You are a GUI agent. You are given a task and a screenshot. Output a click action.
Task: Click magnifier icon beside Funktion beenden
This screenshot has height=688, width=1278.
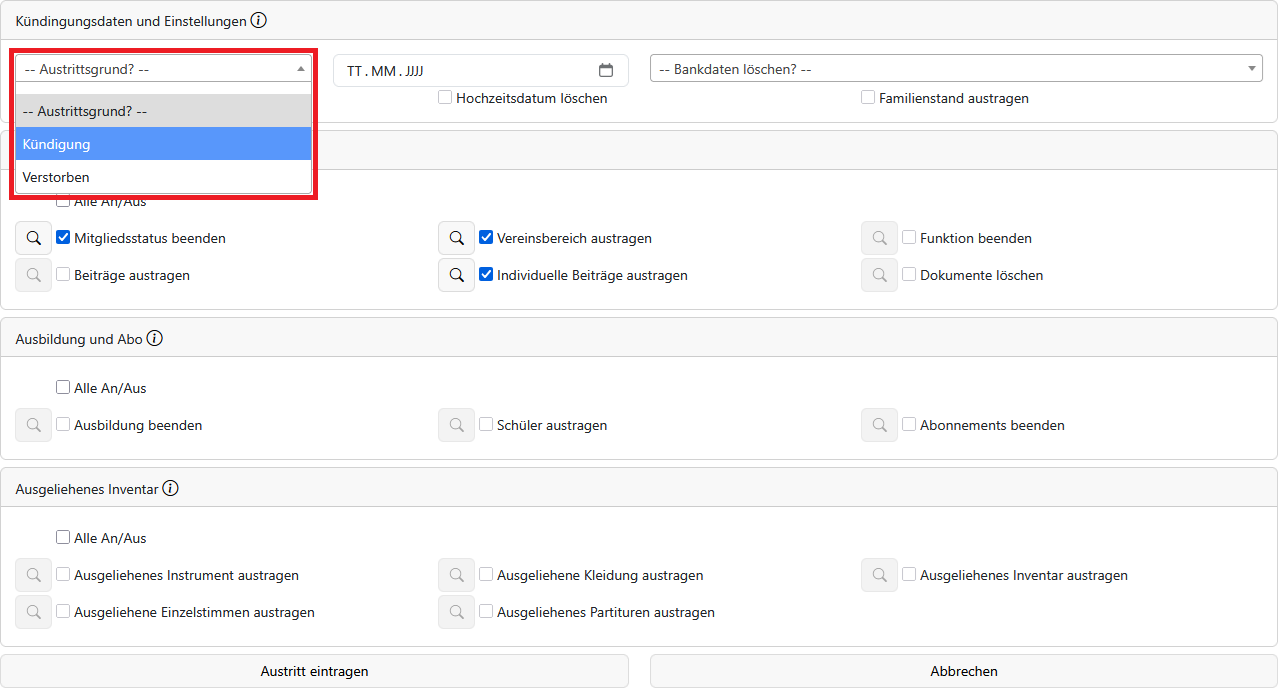click(x=879, y=238)
